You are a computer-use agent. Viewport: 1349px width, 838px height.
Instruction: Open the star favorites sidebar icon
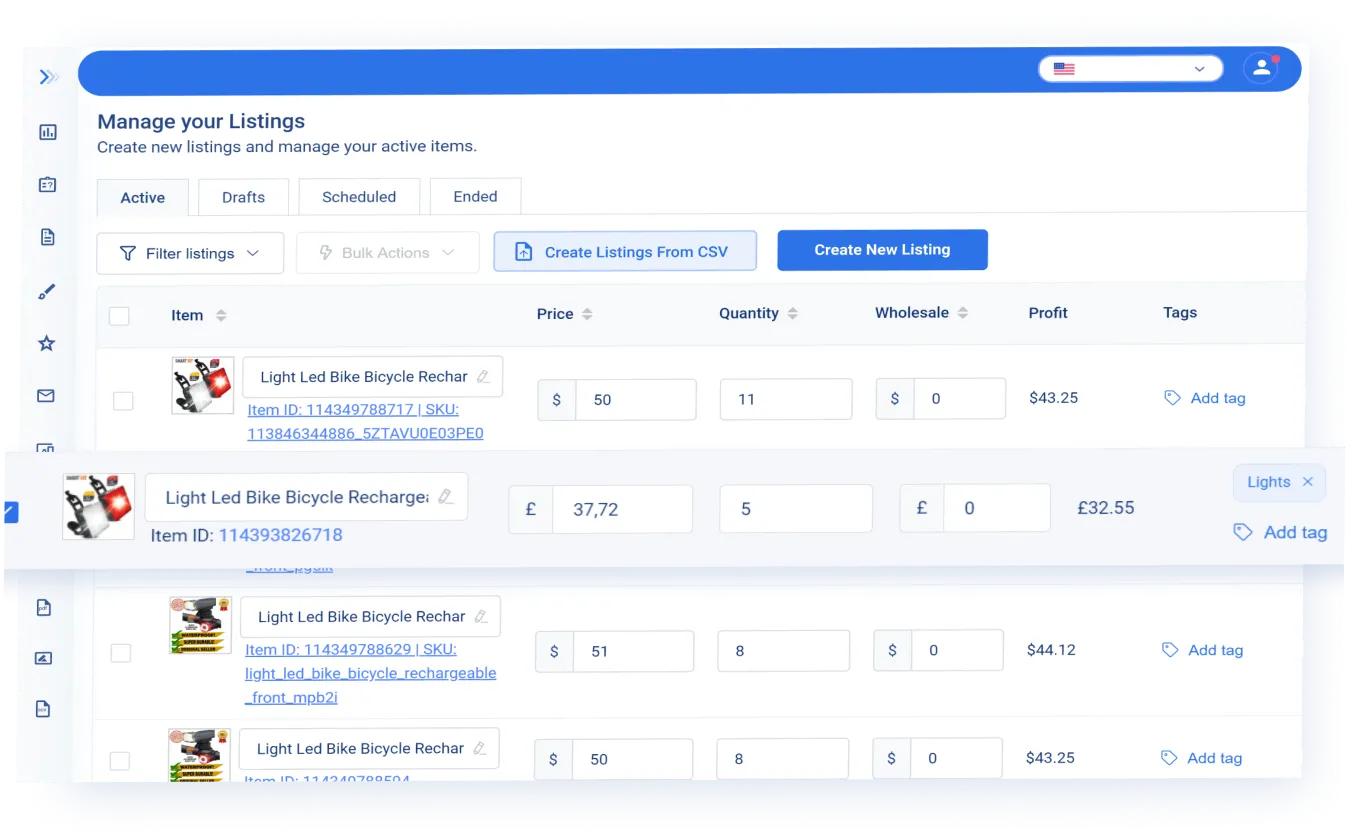tap(46, 344)
